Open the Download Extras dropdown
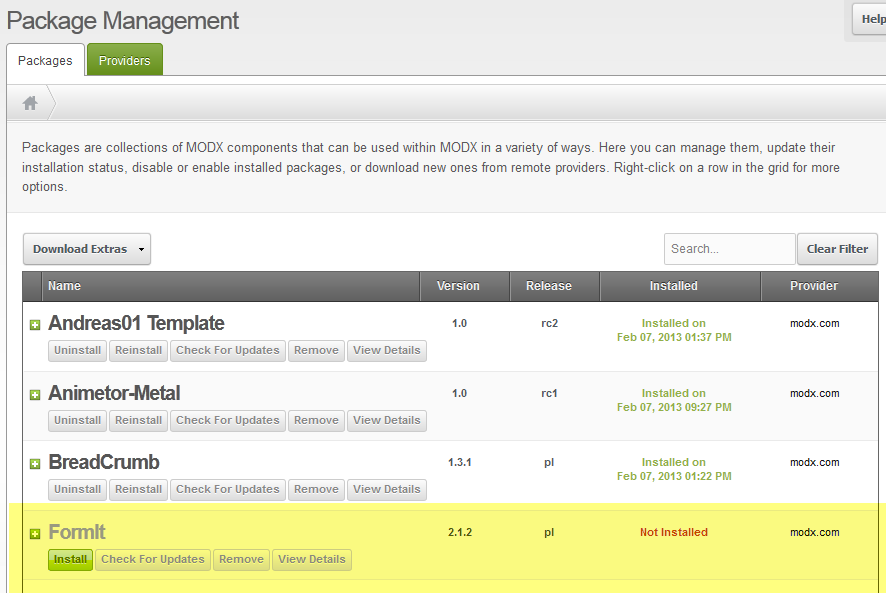 (87, 249)
